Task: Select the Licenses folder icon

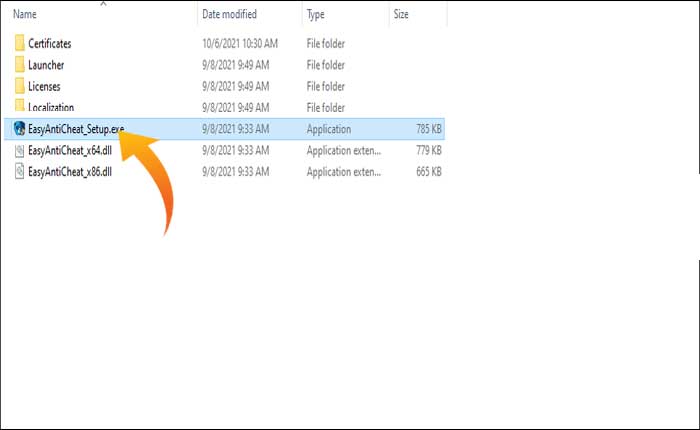Action: point(20,86)
